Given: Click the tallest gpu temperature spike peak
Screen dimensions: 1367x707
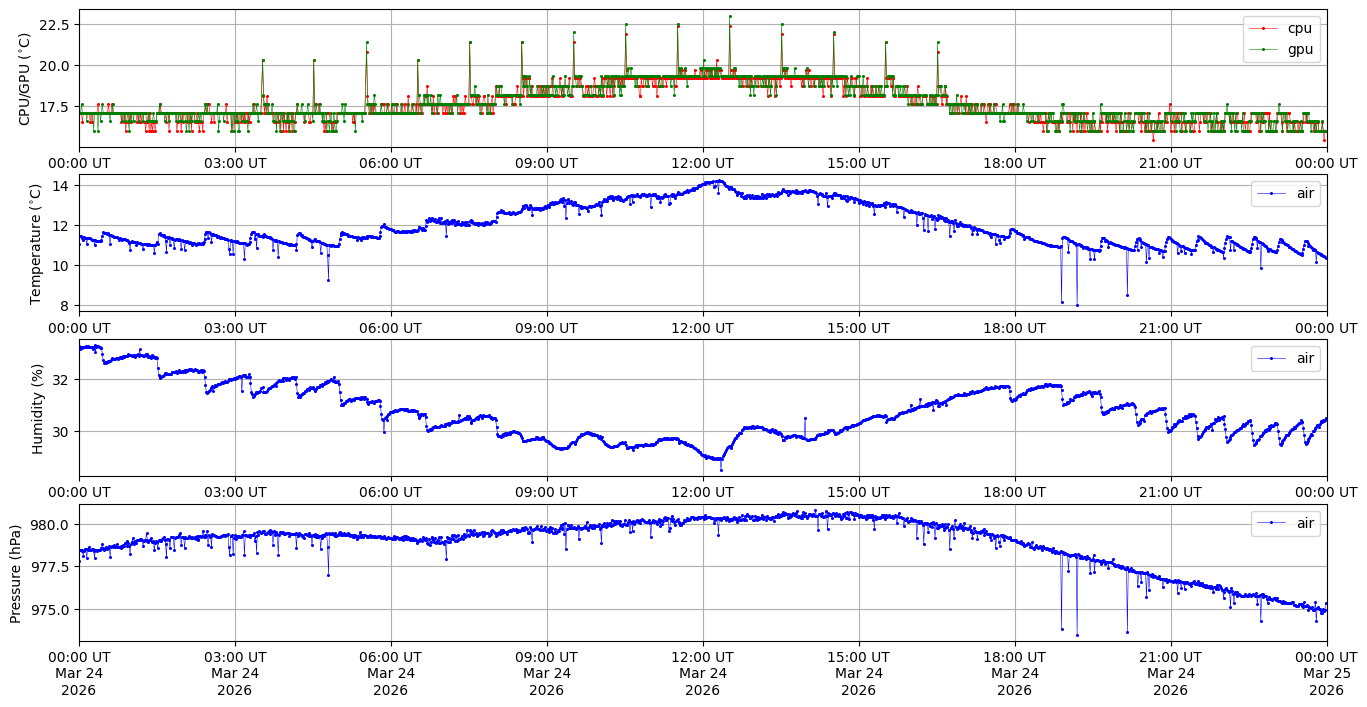Looking at the screenshot, I should click(730, 16).
